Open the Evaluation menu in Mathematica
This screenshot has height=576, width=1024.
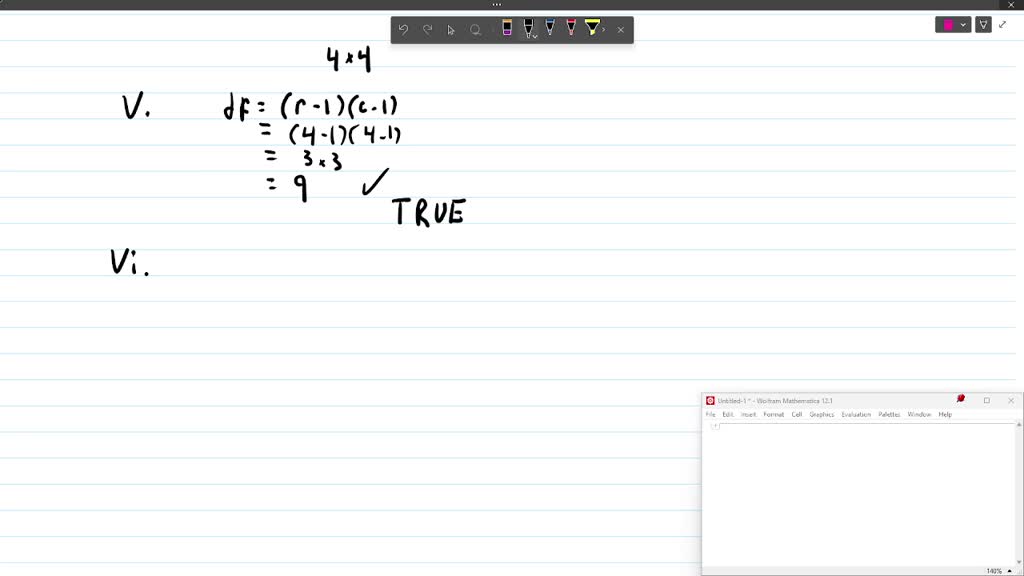[857, 414]
